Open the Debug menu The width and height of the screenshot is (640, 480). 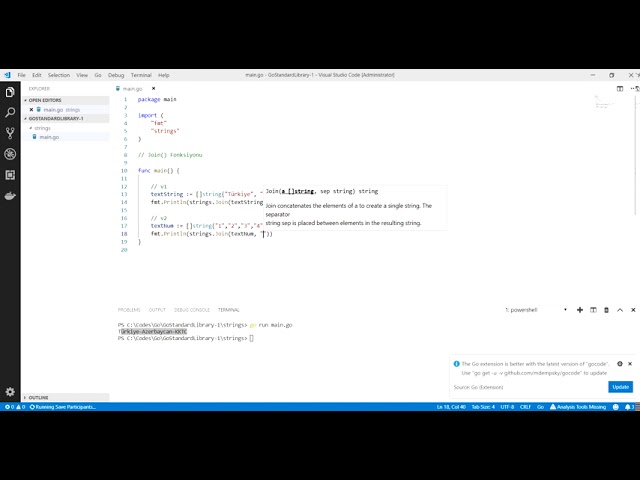point(116,75)
